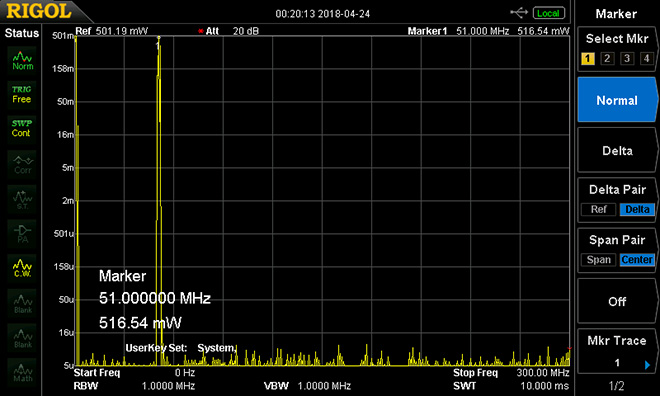
Task: Set Span Pair to Span
Action: (598, 260)
